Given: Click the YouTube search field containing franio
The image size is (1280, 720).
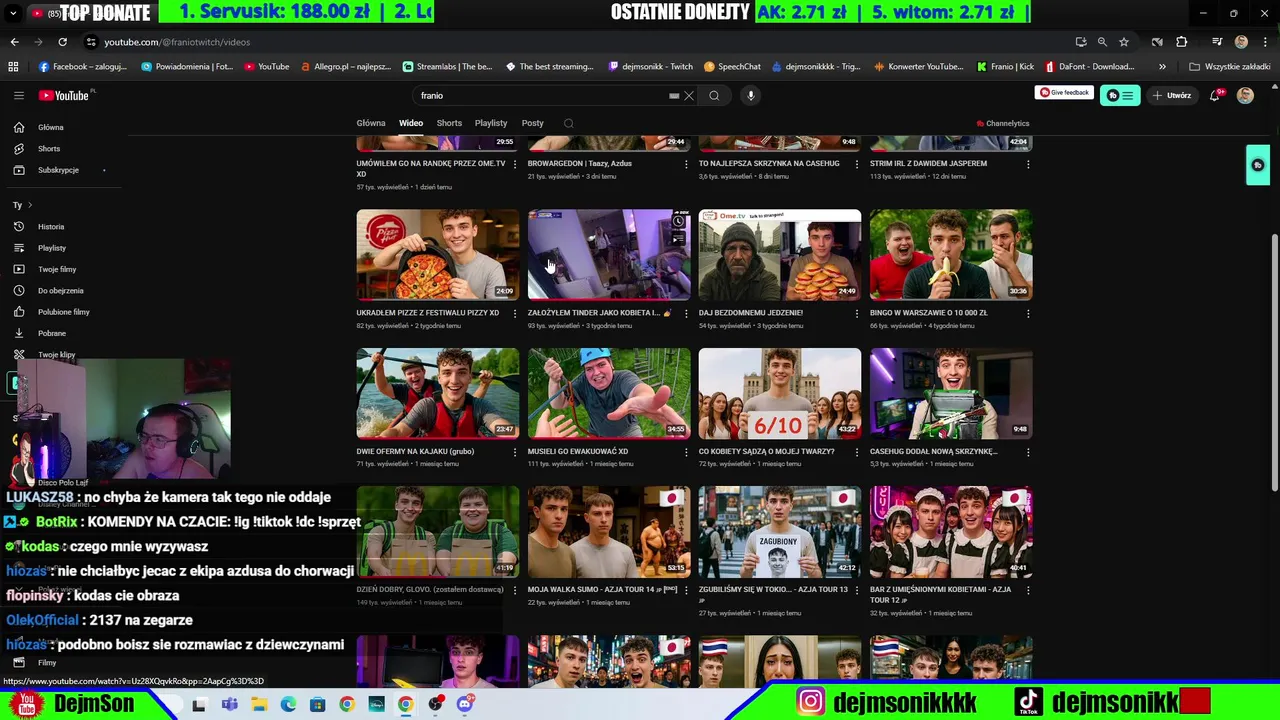Looking at the screenshot, I should (545, 96).
